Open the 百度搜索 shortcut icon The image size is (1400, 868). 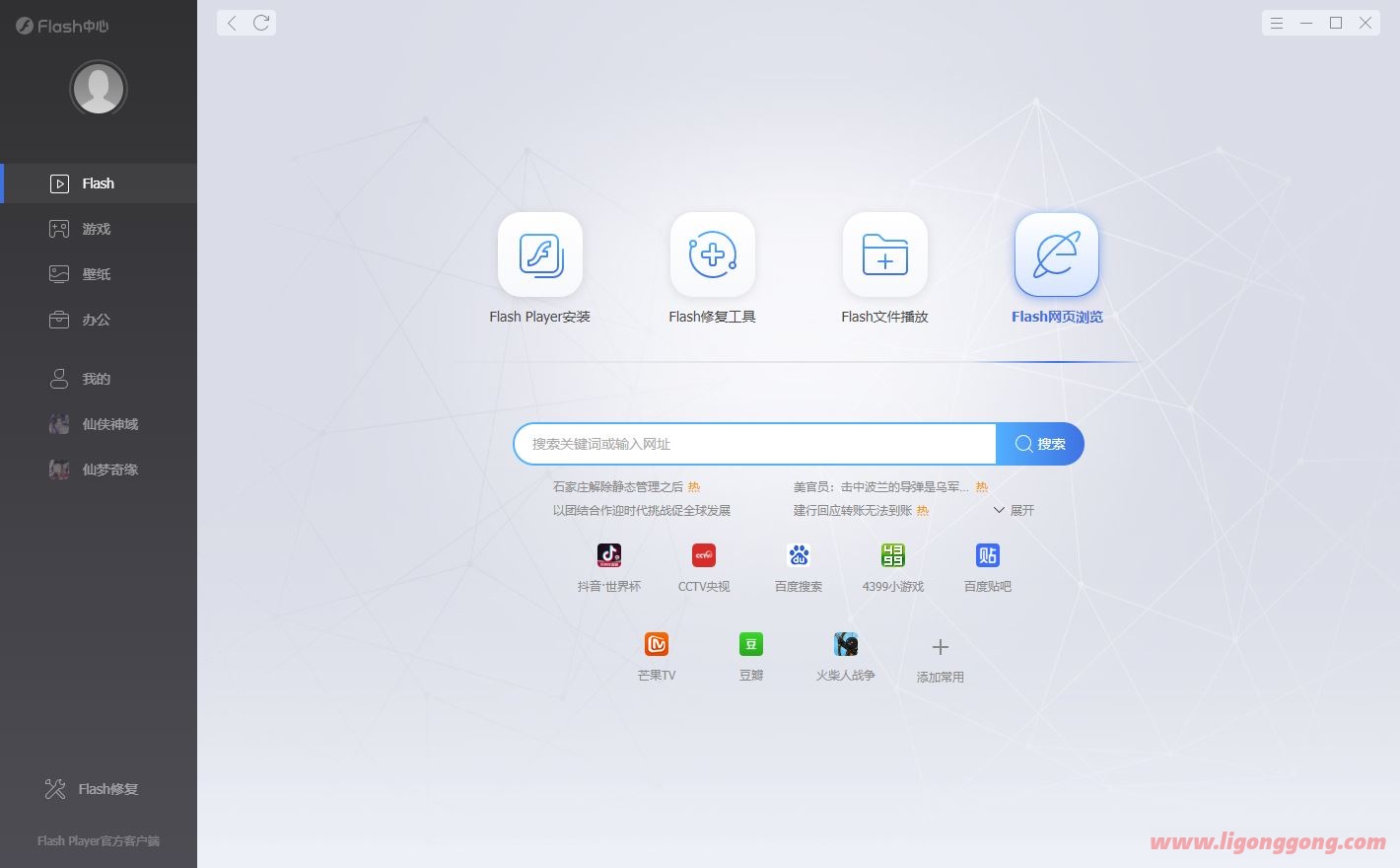click(x=799, y=555)
